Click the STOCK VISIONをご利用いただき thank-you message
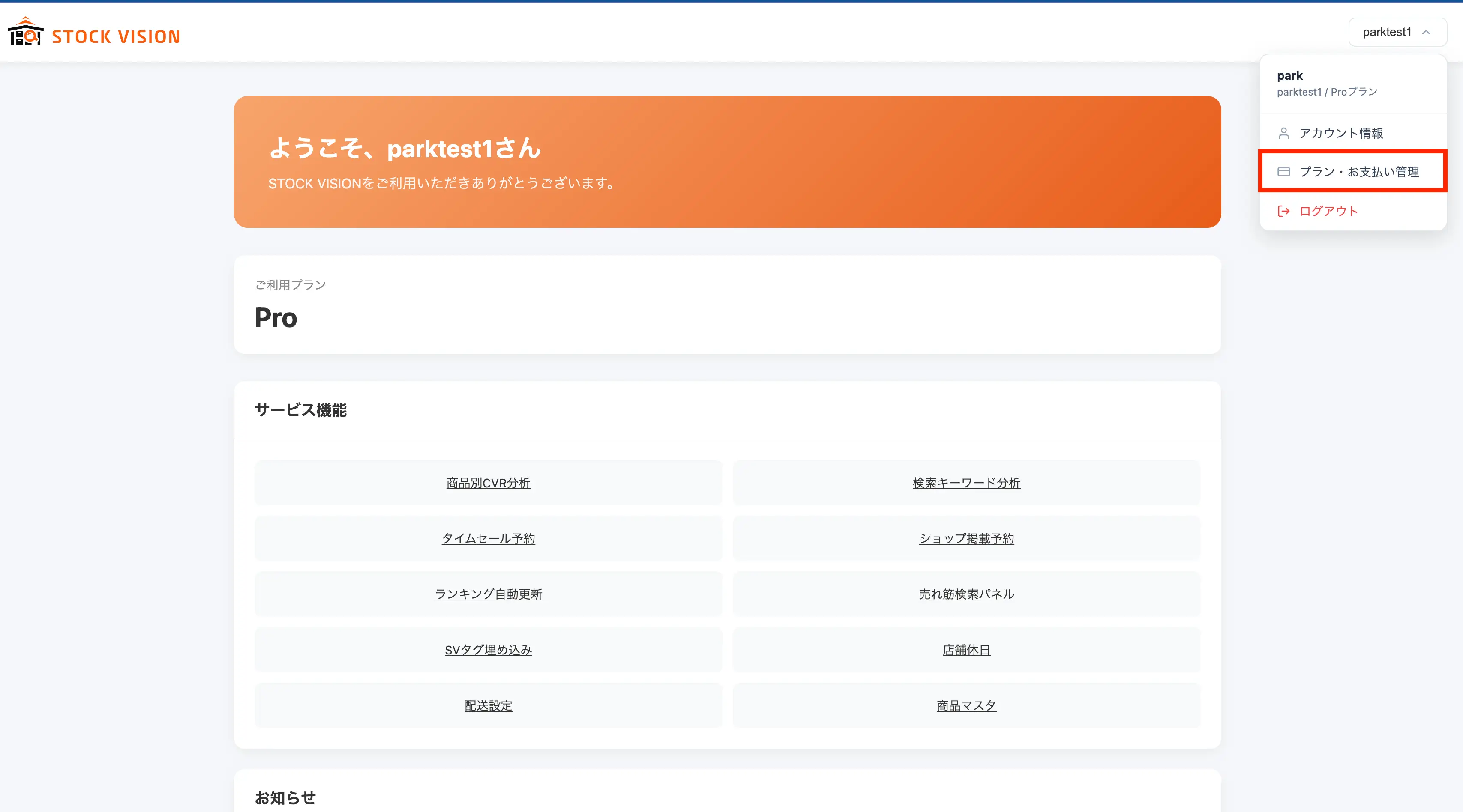 [442, 183]
